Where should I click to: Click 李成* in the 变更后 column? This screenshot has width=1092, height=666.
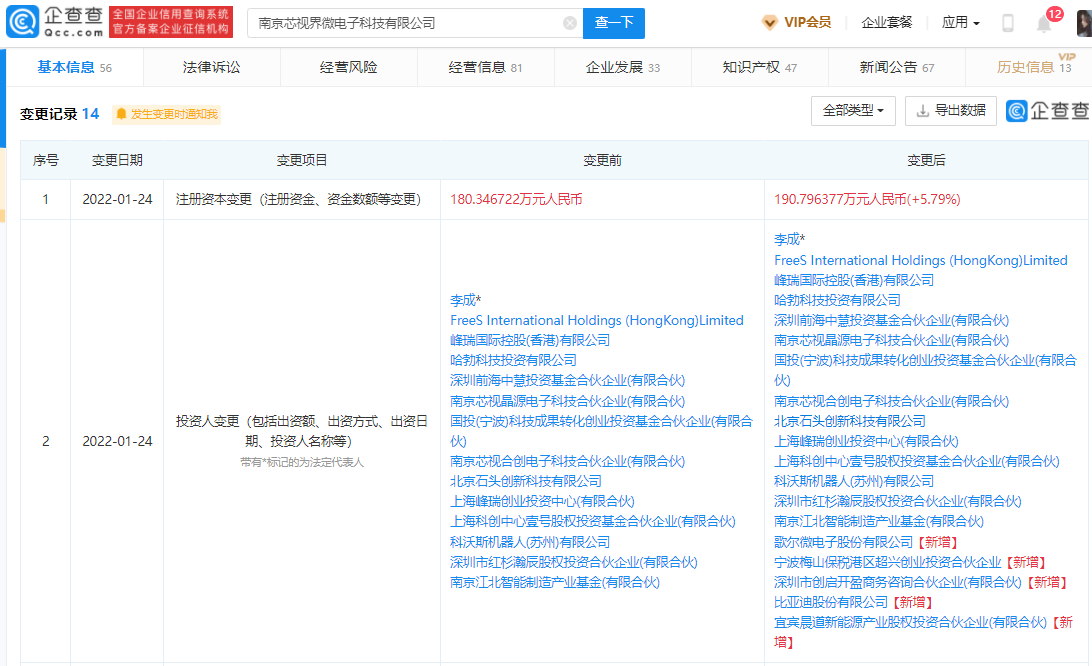789,240
